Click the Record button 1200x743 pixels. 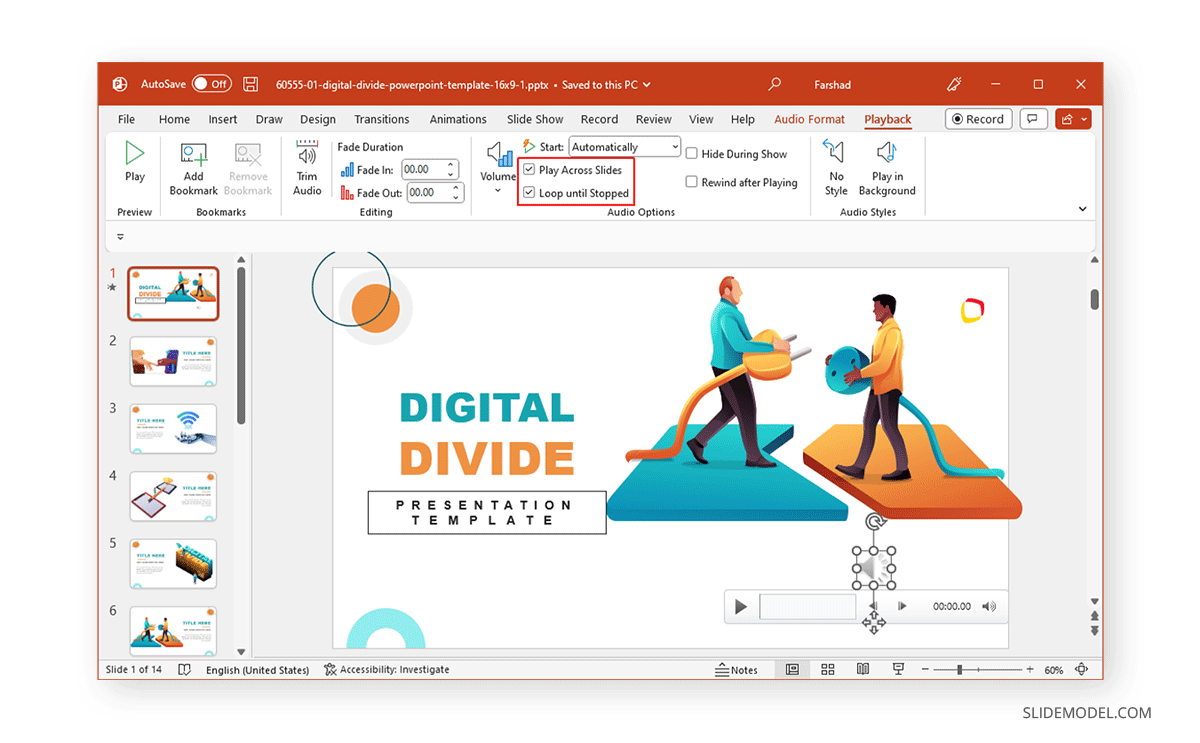978,118
